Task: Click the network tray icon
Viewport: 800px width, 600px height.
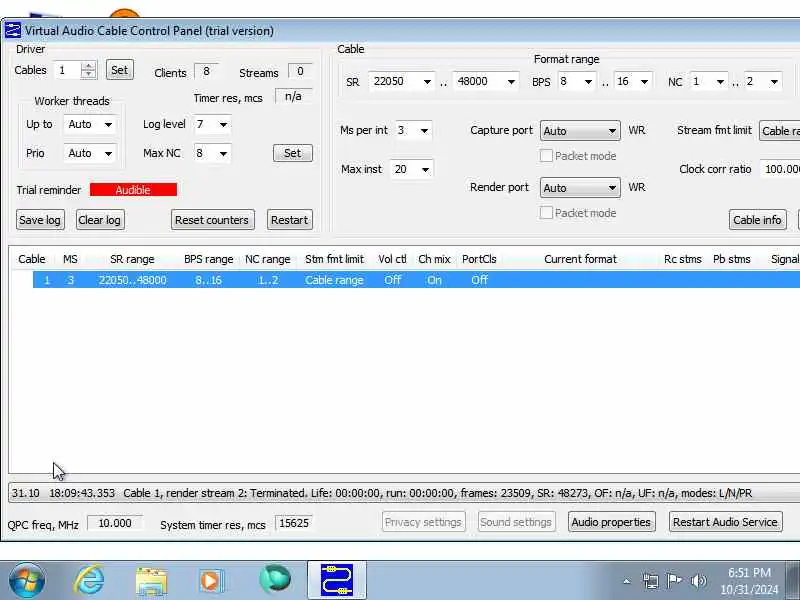Action: (651, 581)
